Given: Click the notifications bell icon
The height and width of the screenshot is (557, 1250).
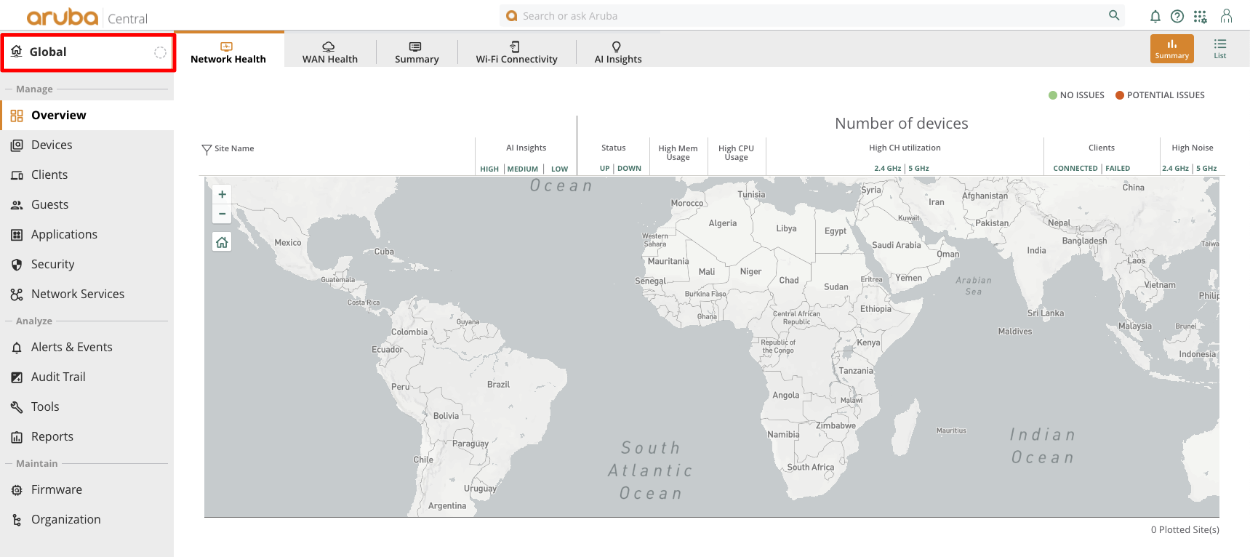Looking at the screenshot, I should (1155, 16).
